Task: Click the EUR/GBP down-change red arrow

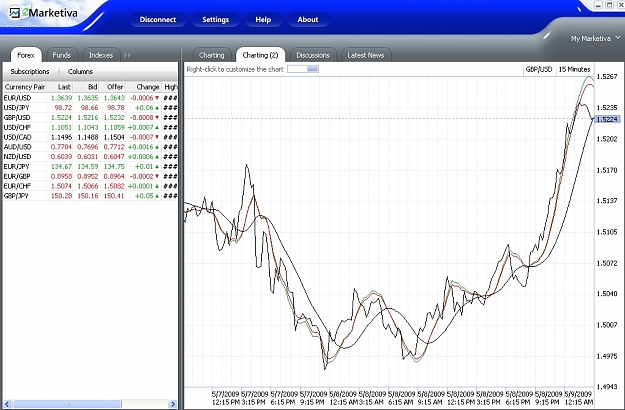Action: 157,176
